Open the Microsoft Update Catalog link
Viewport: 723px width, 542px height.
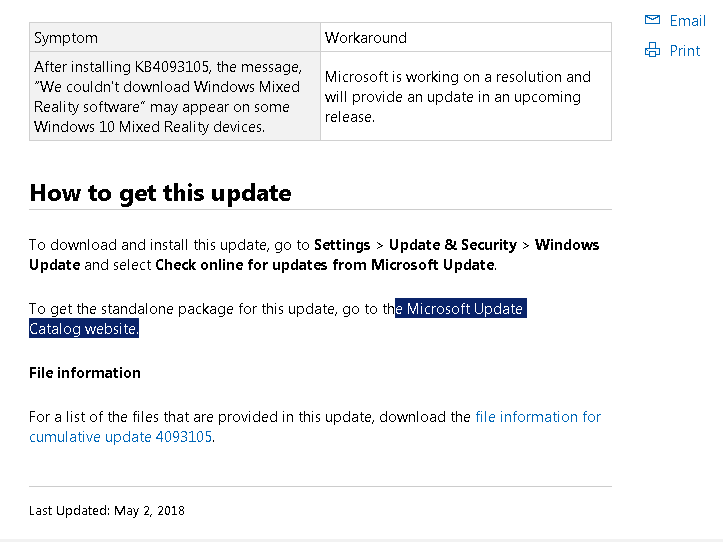(464, 309)
